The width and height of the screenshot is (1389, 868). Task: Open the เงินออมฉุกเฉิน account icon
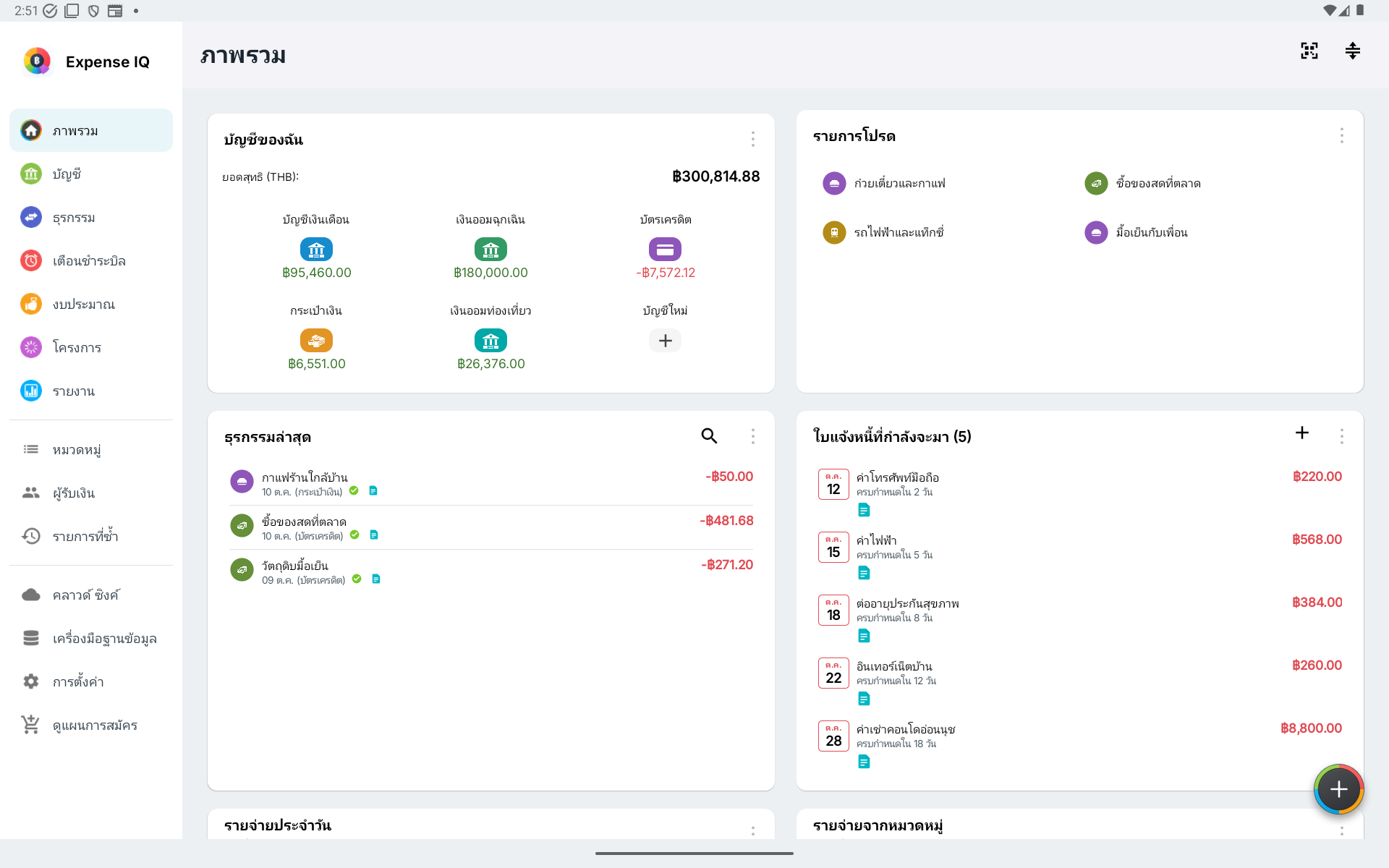(x=490, y=250)
